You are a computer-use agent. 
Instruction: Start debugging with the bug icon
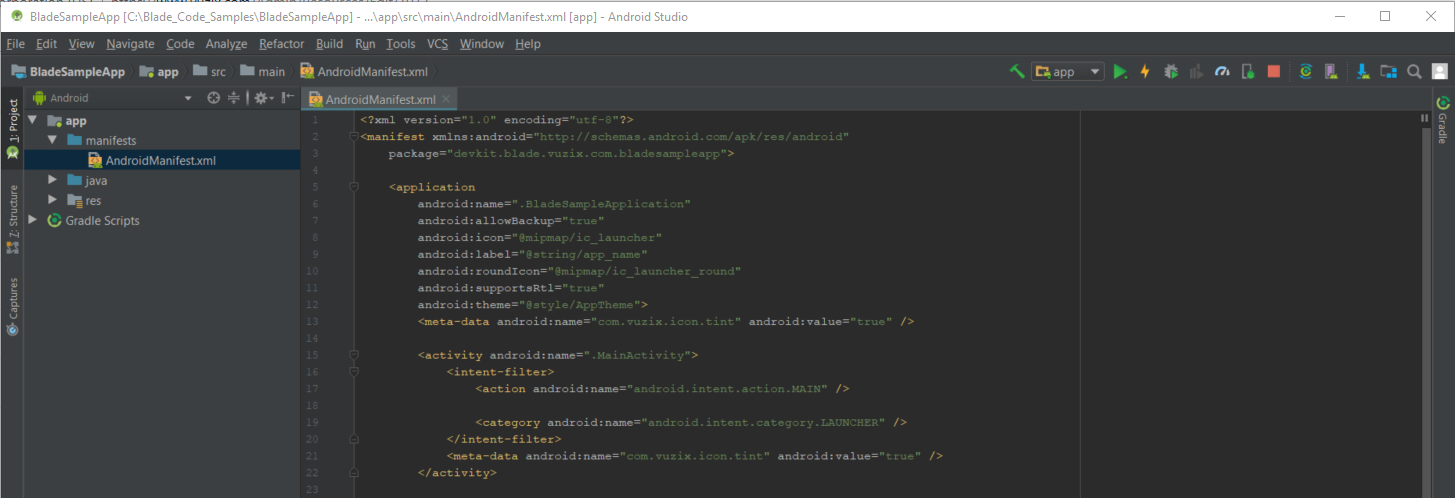click(x=1171, y=71)
